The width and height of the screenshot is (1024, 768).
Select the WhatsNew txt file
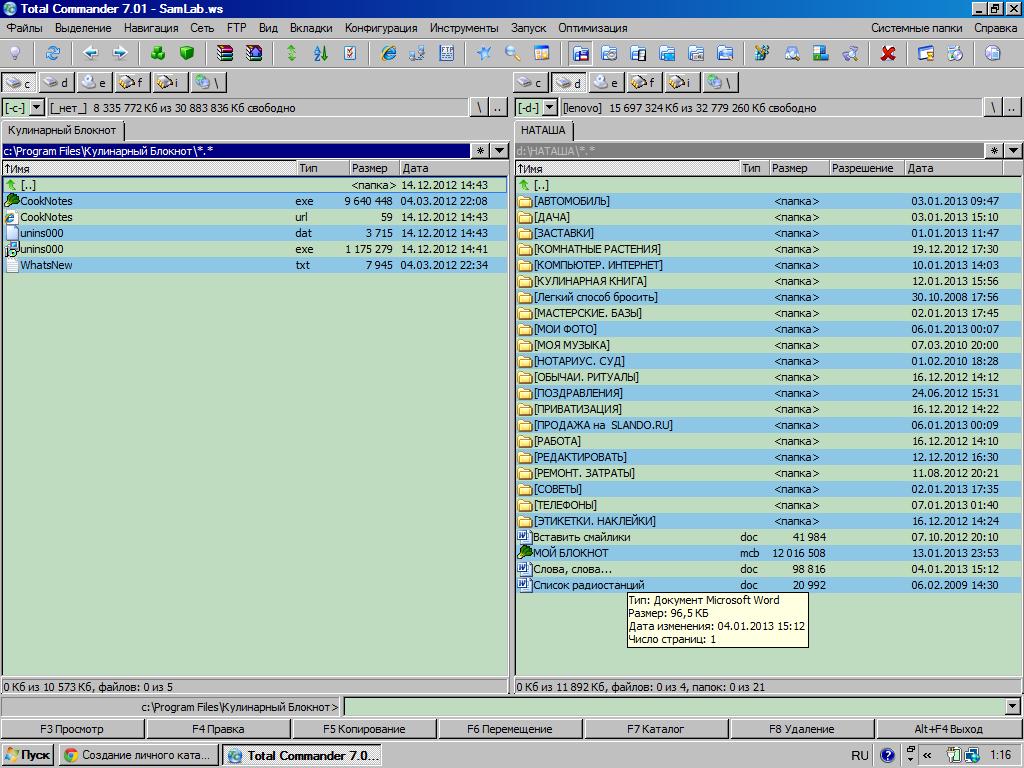[x=255, y=265]
